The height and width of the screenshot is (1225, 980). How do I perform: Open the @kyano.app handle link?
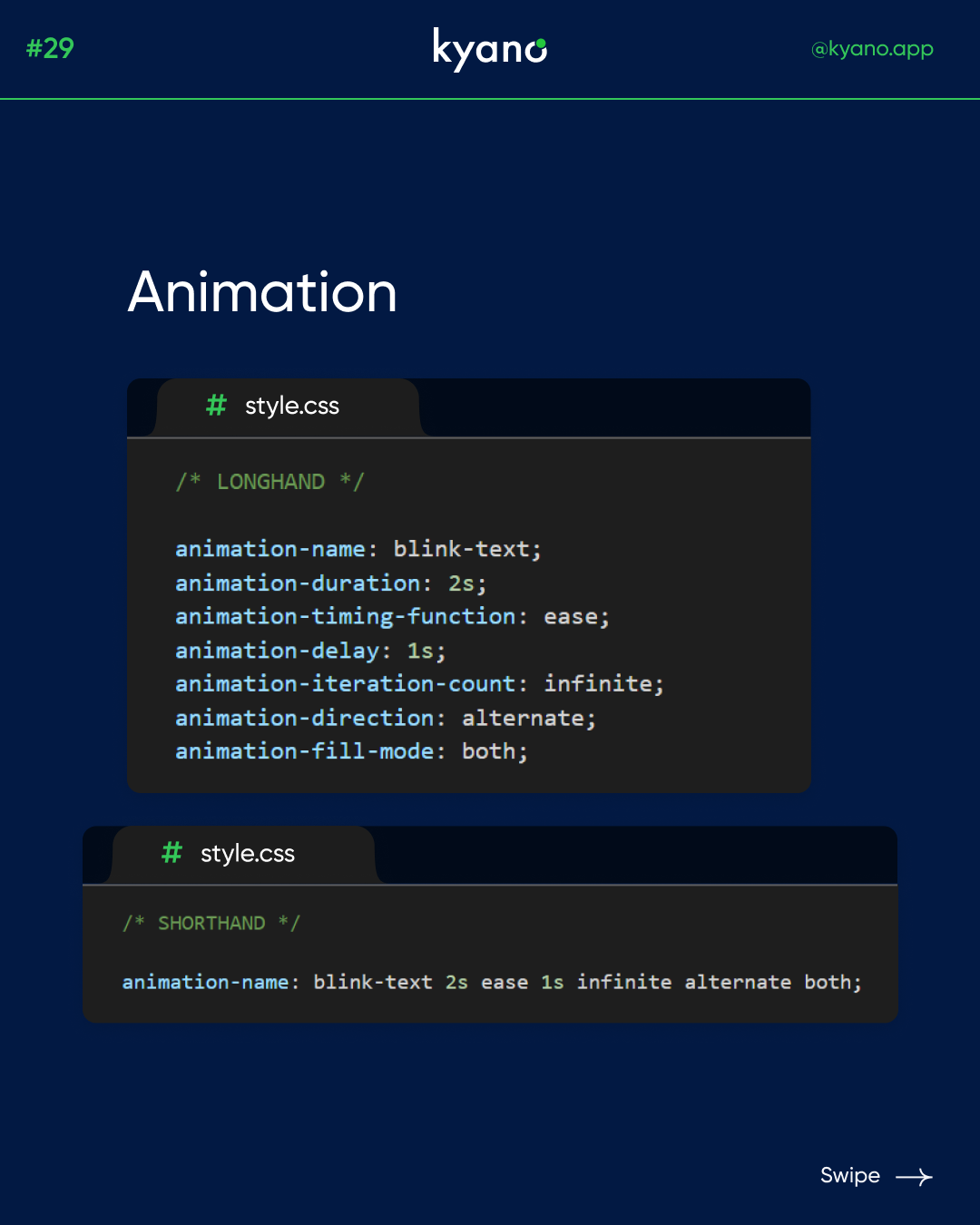click(x=872, y=49)
